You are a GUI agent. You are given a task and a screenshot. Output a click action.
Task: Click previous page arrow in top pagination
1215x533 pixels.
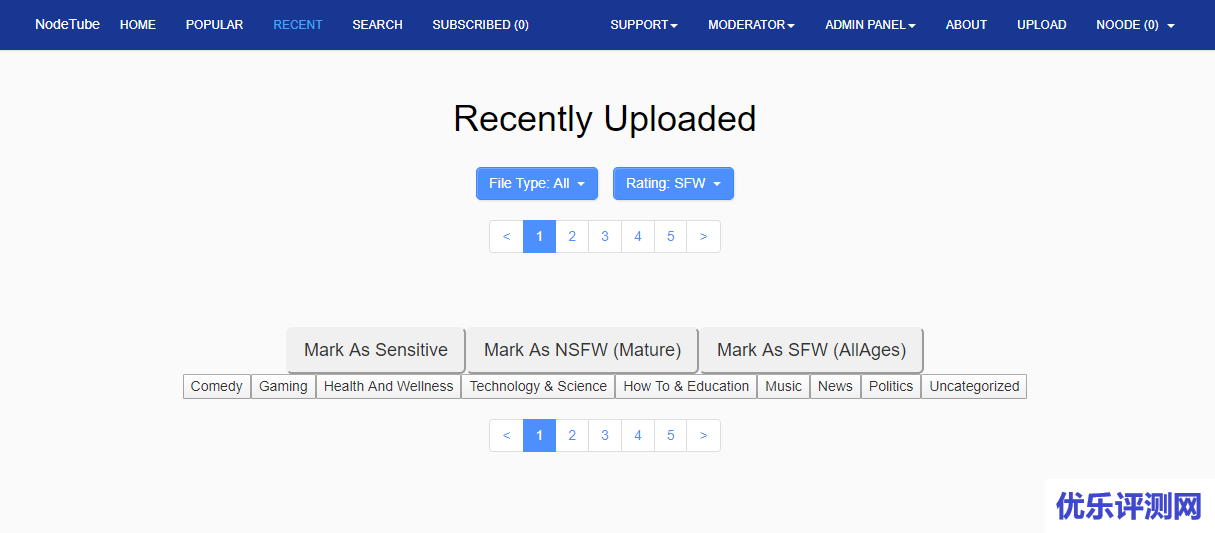pyautogui.click(x=507, y=237)
